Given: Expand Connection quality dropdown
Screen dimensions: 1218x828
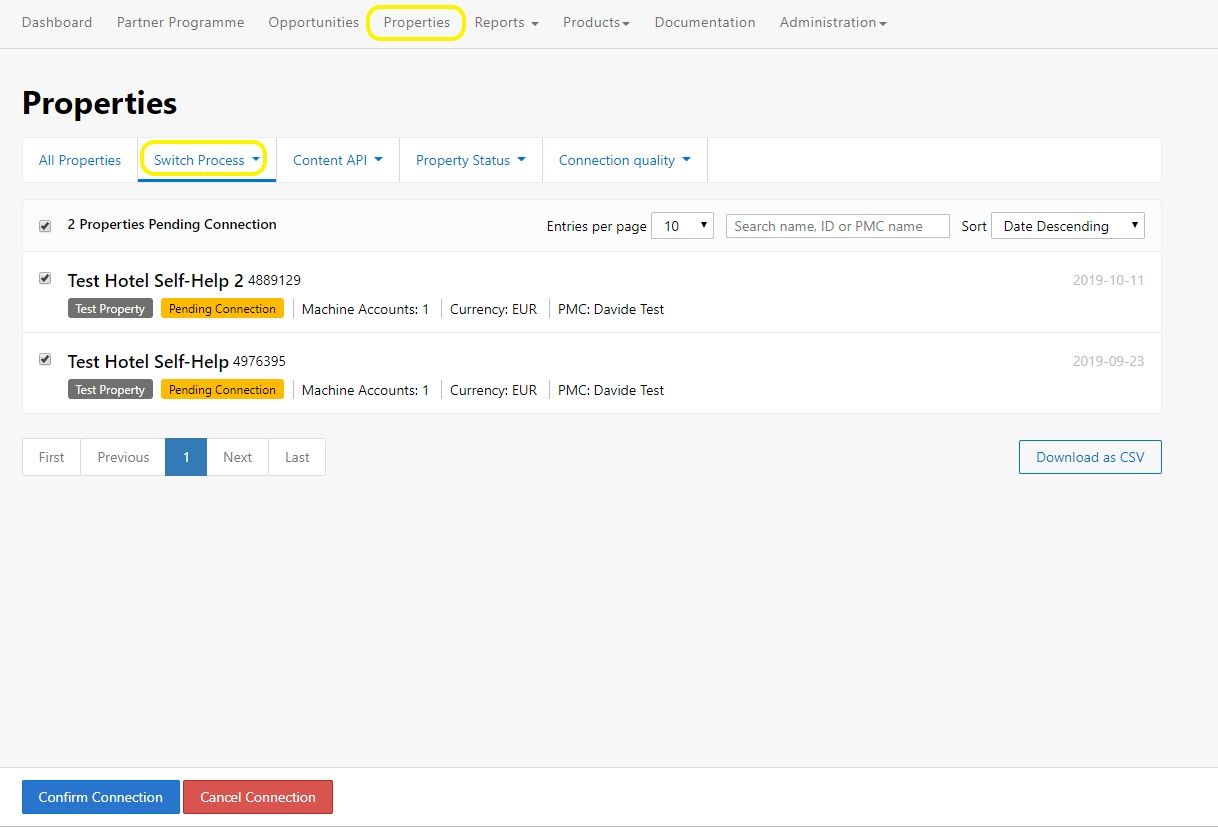Looking at the screenshot, I should click(x=624, y=160).
